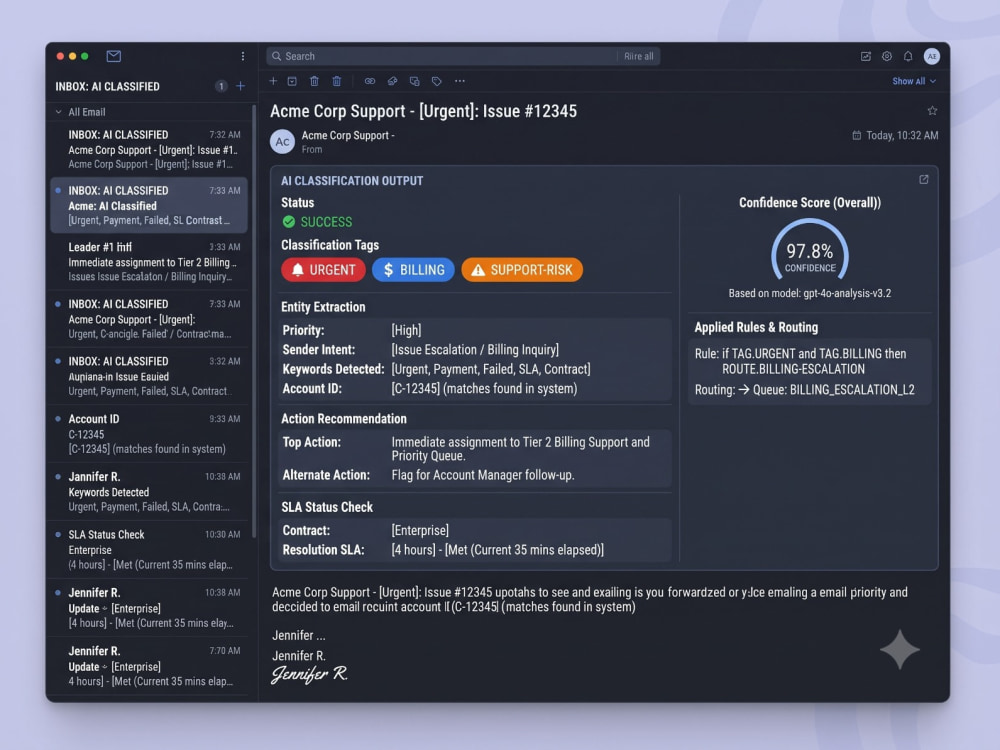
Task: Click the model name gpt-4o-analysis-v3.2
Action: tap(847, 293)
